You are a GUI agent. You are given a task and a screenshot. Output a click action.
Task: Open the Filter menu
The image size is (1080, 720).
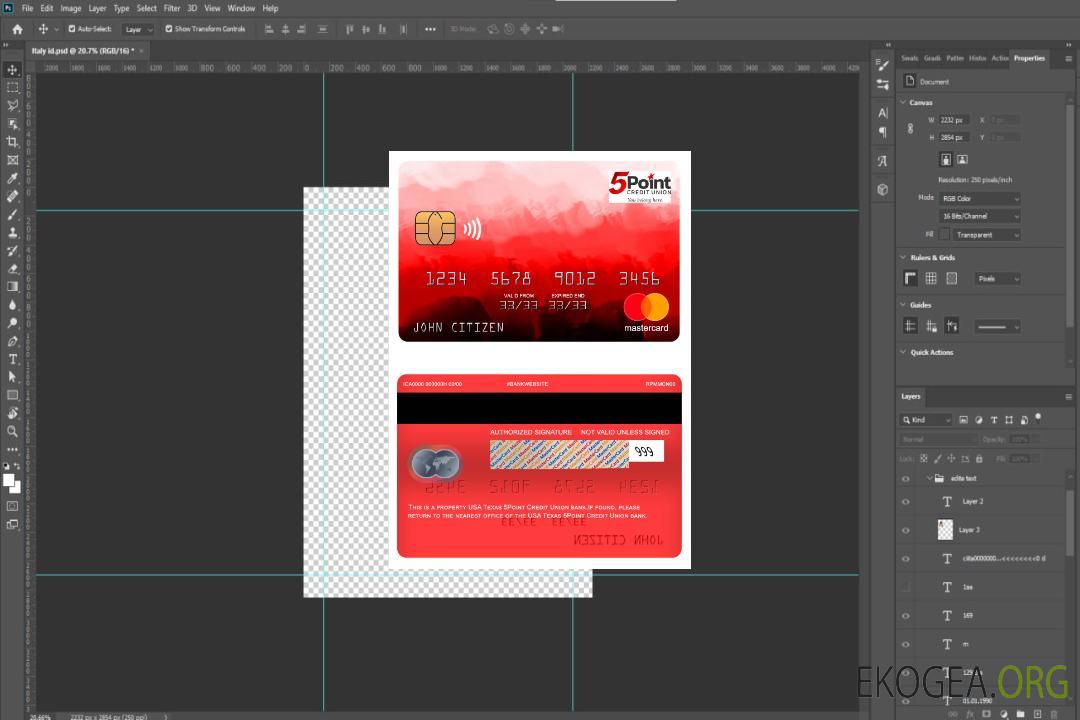tap(172, 8)
